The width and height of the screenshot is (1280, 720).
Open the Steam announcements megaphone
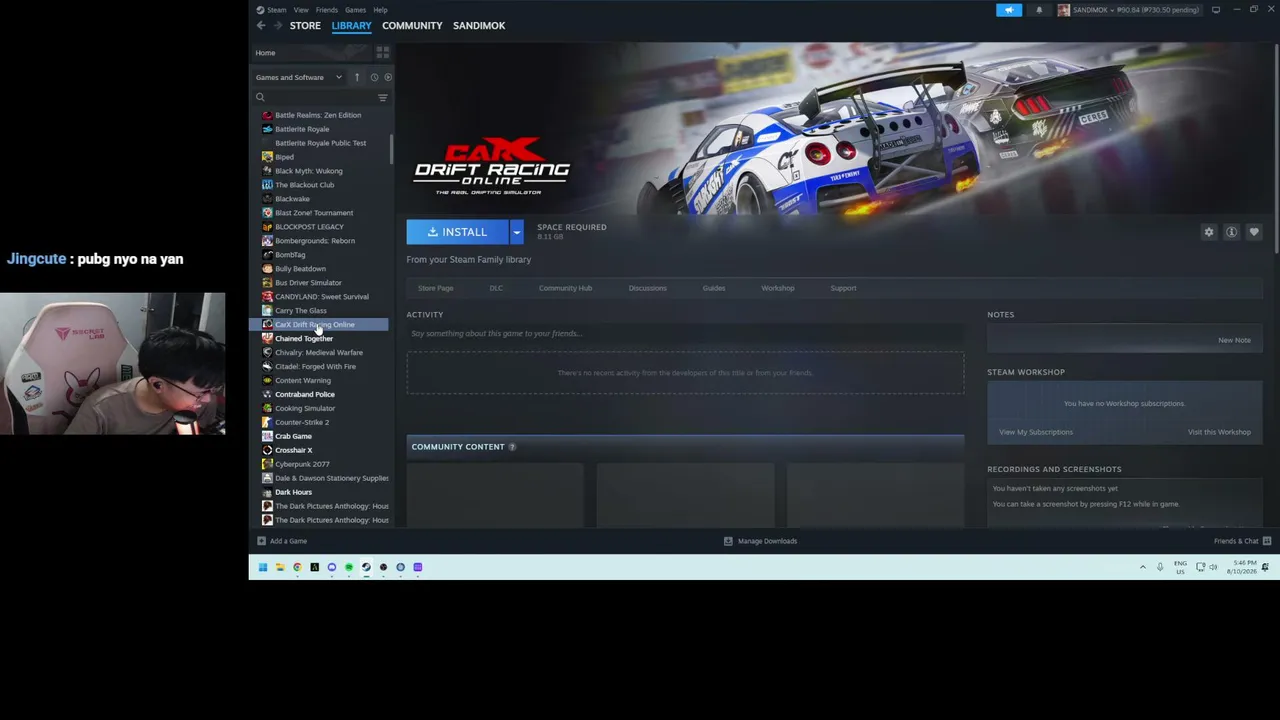[x=1009, y=10]
